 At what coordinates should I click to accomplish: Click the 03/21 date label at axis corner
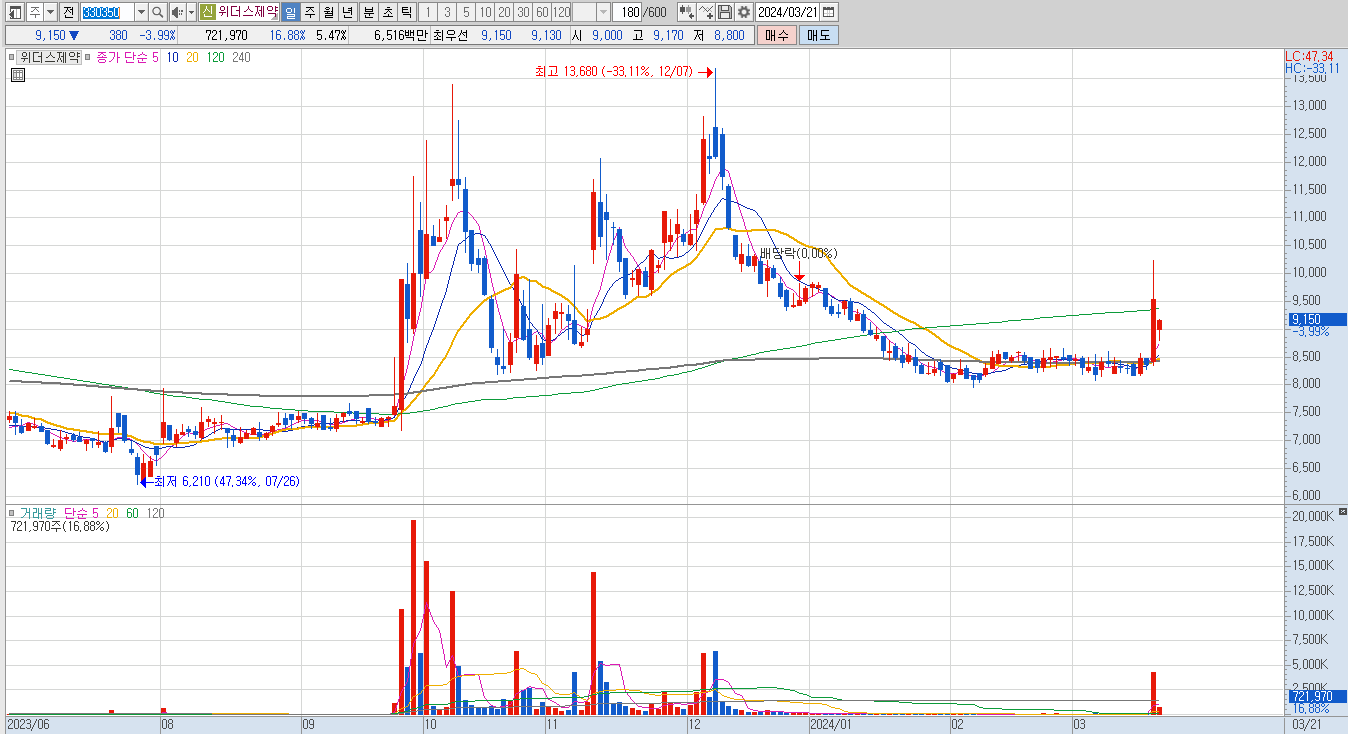coord(1307,724)
